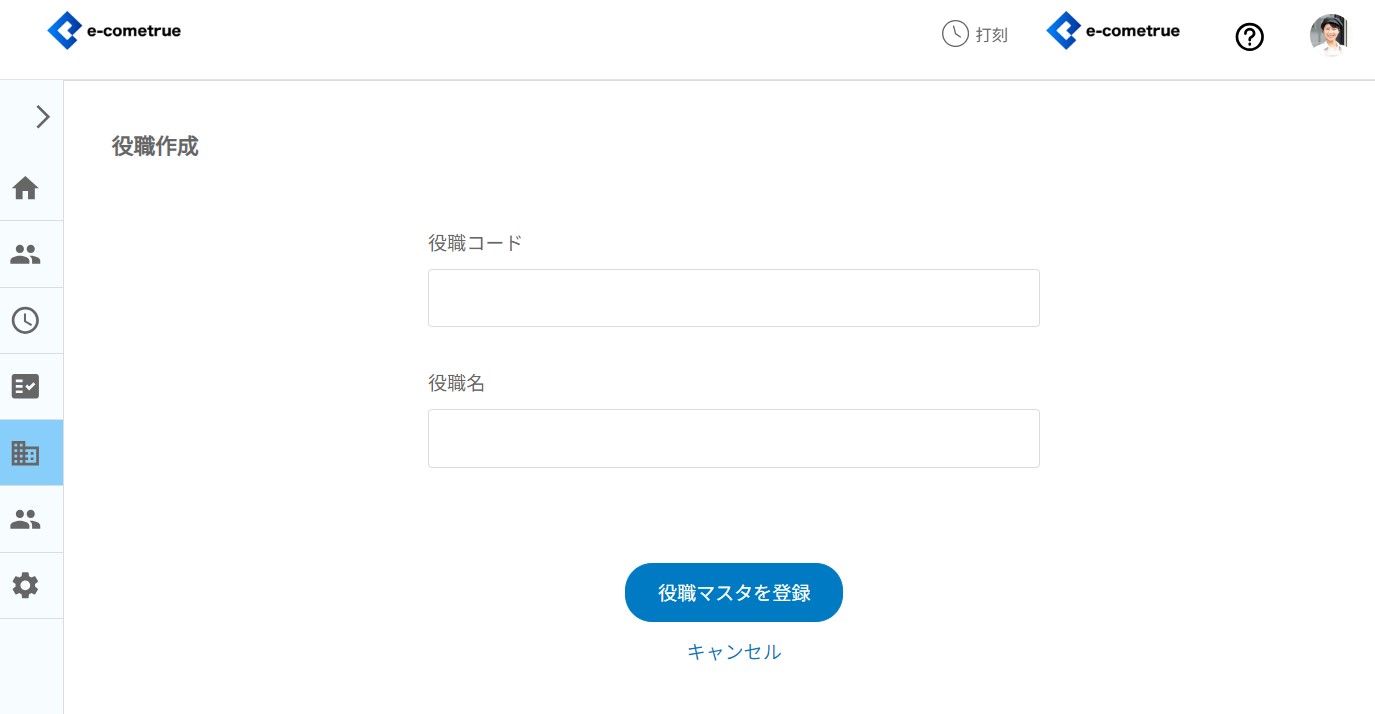Click the e-cometrue logo beside 打刻
The height and width of the screenshot is (714, 1375).
1113,31
